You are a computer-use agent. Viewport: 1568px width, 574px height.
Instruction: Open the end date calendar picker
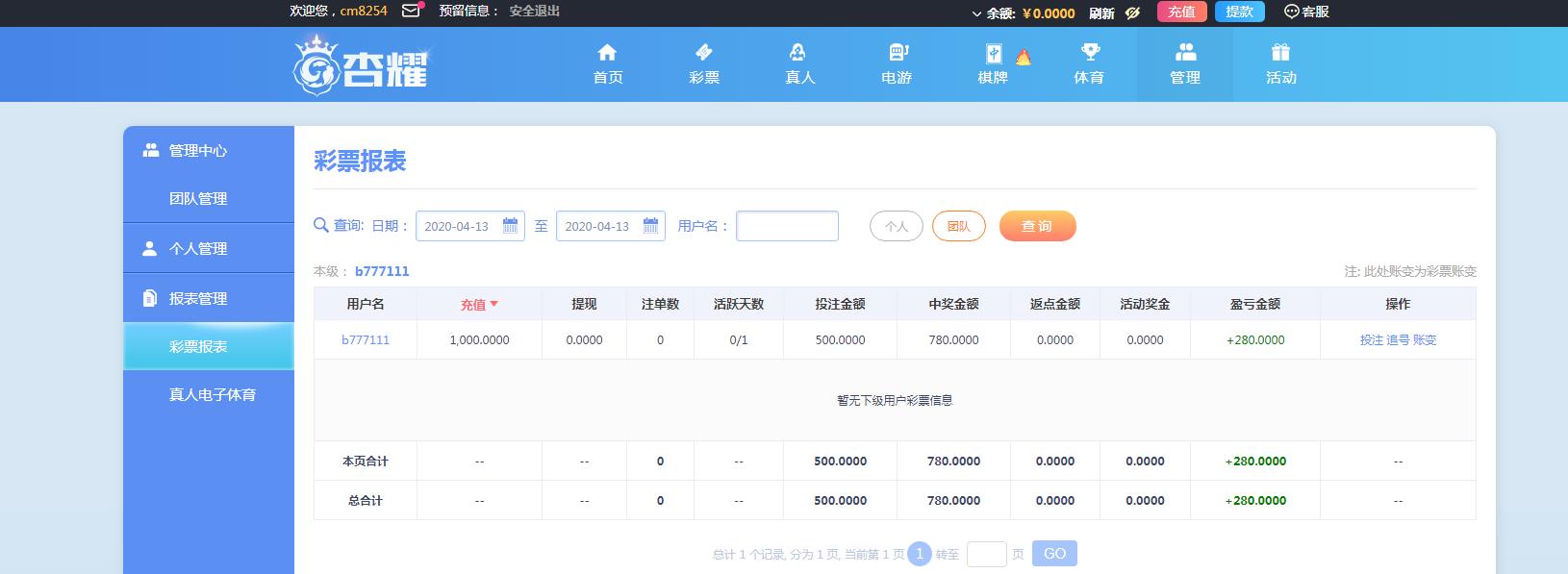(x=651, y=226)
